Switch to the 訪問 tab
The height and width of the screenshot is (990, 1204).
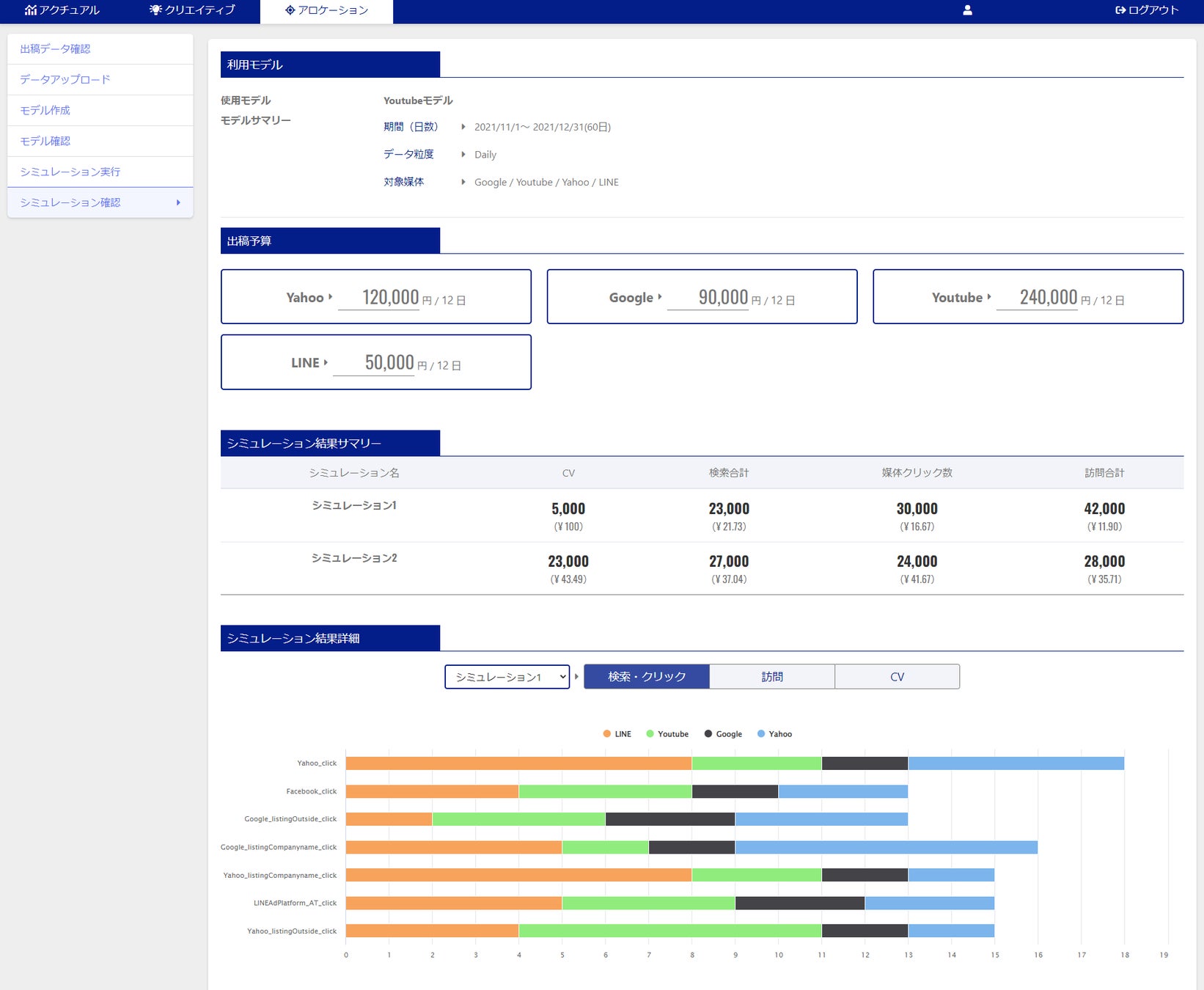[x=771, y=677]
